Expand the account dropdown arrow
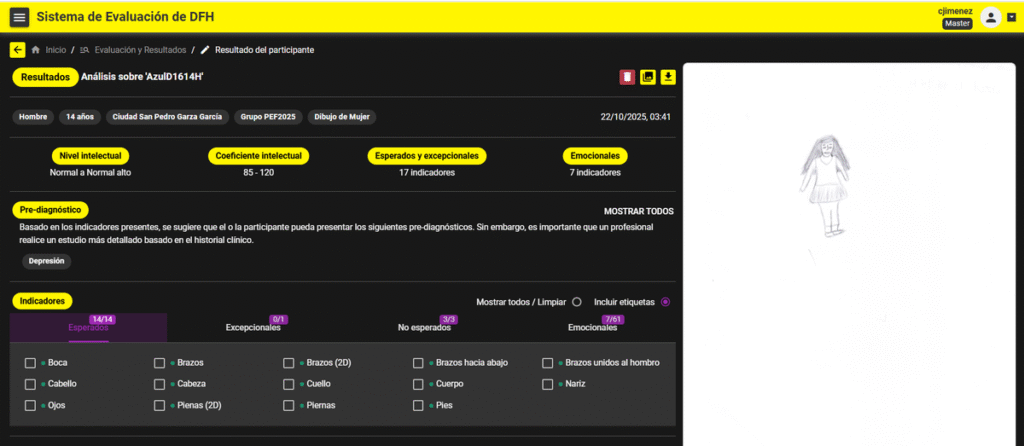Image resolution: width=1024 pixels, height=446 pixels. click(x=1011, y=17)
